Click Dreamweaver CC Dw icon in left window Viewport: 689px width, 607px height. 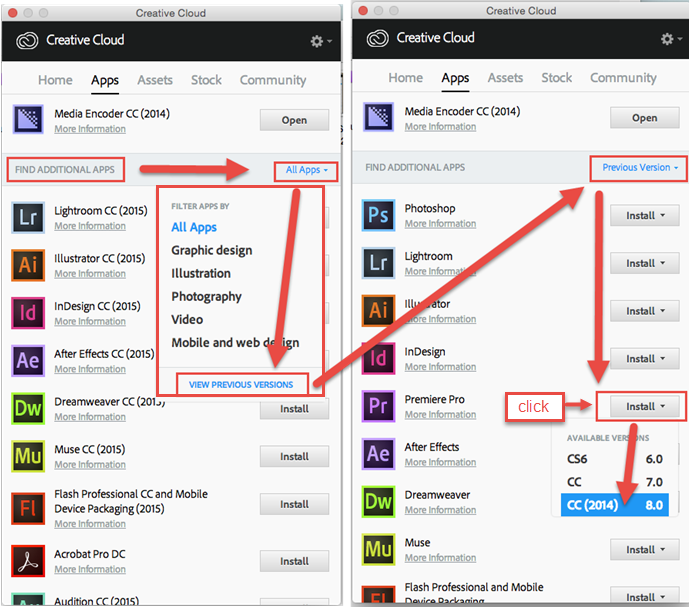pyautogui.click(x=28, y=408)
